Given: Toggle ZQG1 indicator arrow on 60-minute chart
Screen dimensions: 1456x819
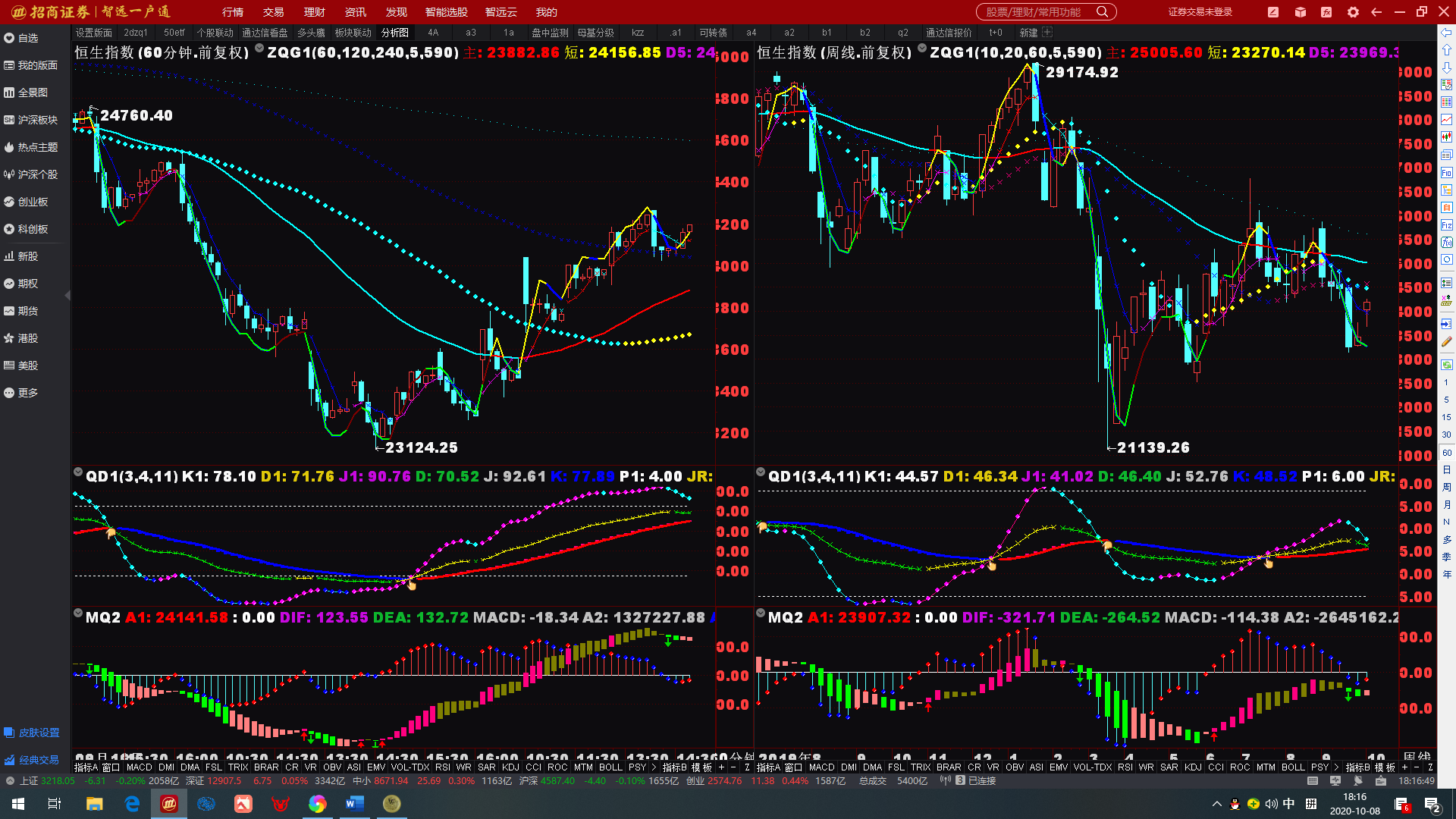Looking at the screenshot, I should pos(259,49).
